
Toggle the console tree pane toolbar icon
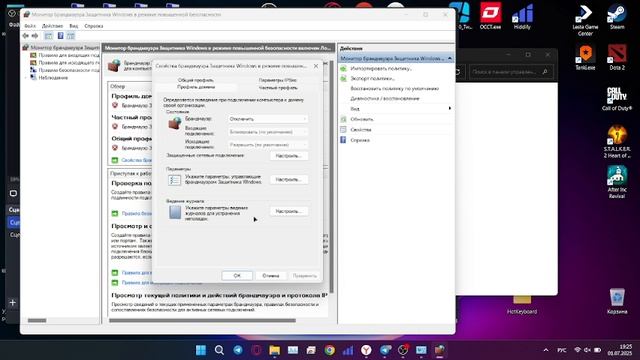[x=49, y=36]
